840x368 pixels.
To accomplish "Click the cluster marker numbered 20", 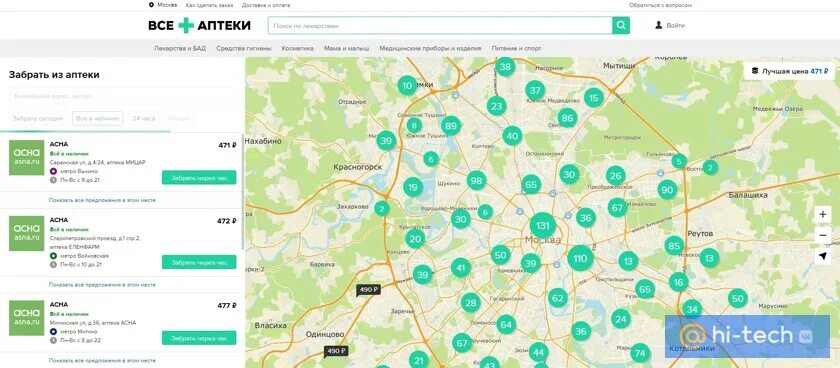I will pyautogui.click(x=415, y=239).
